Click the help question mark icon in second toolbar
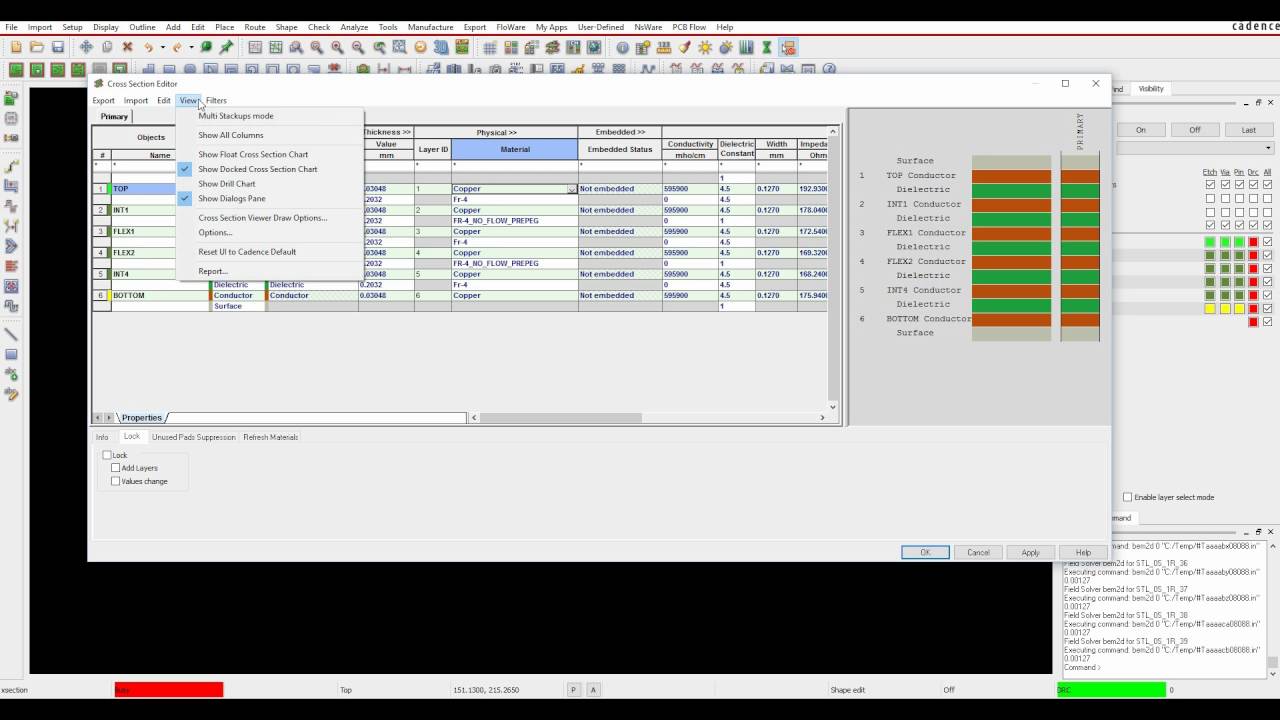Image resolution: width=1280 pixels, height=720 pixels. (x=831, y=69)
